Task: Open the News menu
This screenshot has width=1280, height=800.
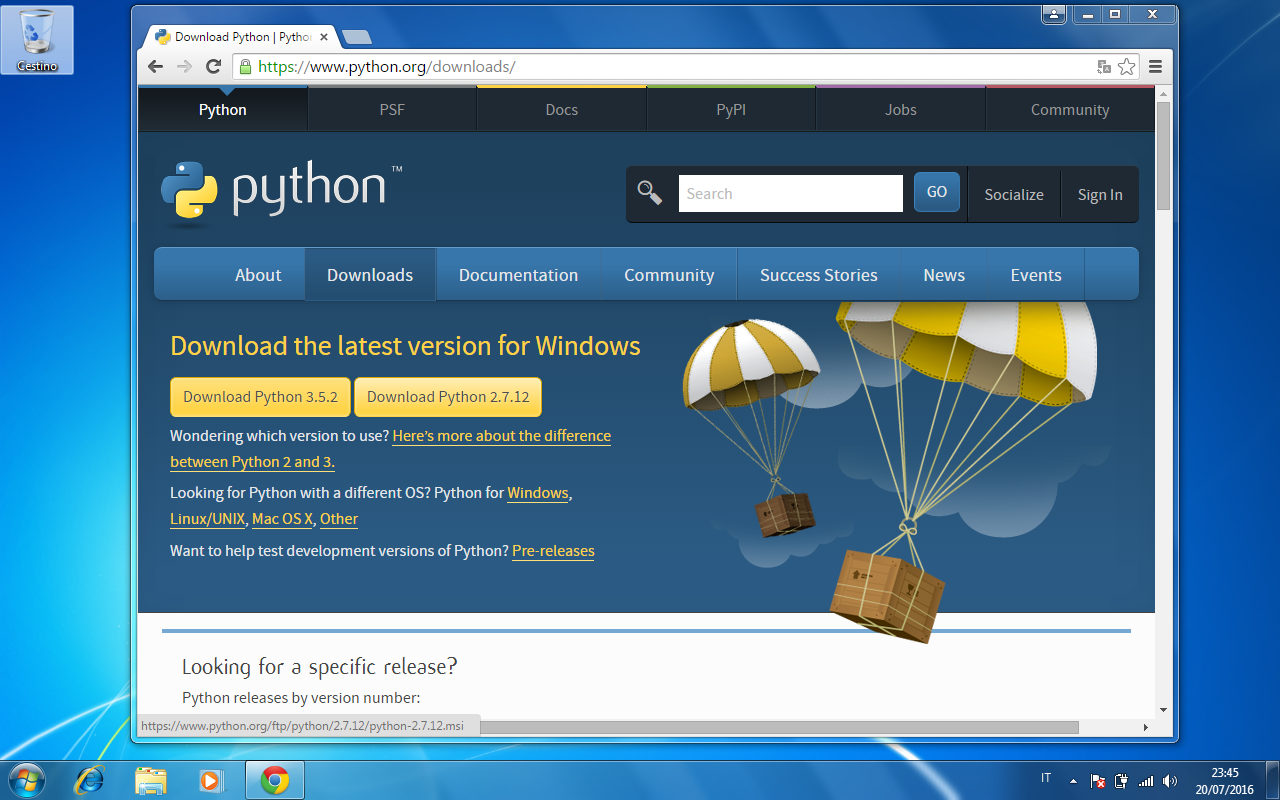Action: tap(944, 275)
